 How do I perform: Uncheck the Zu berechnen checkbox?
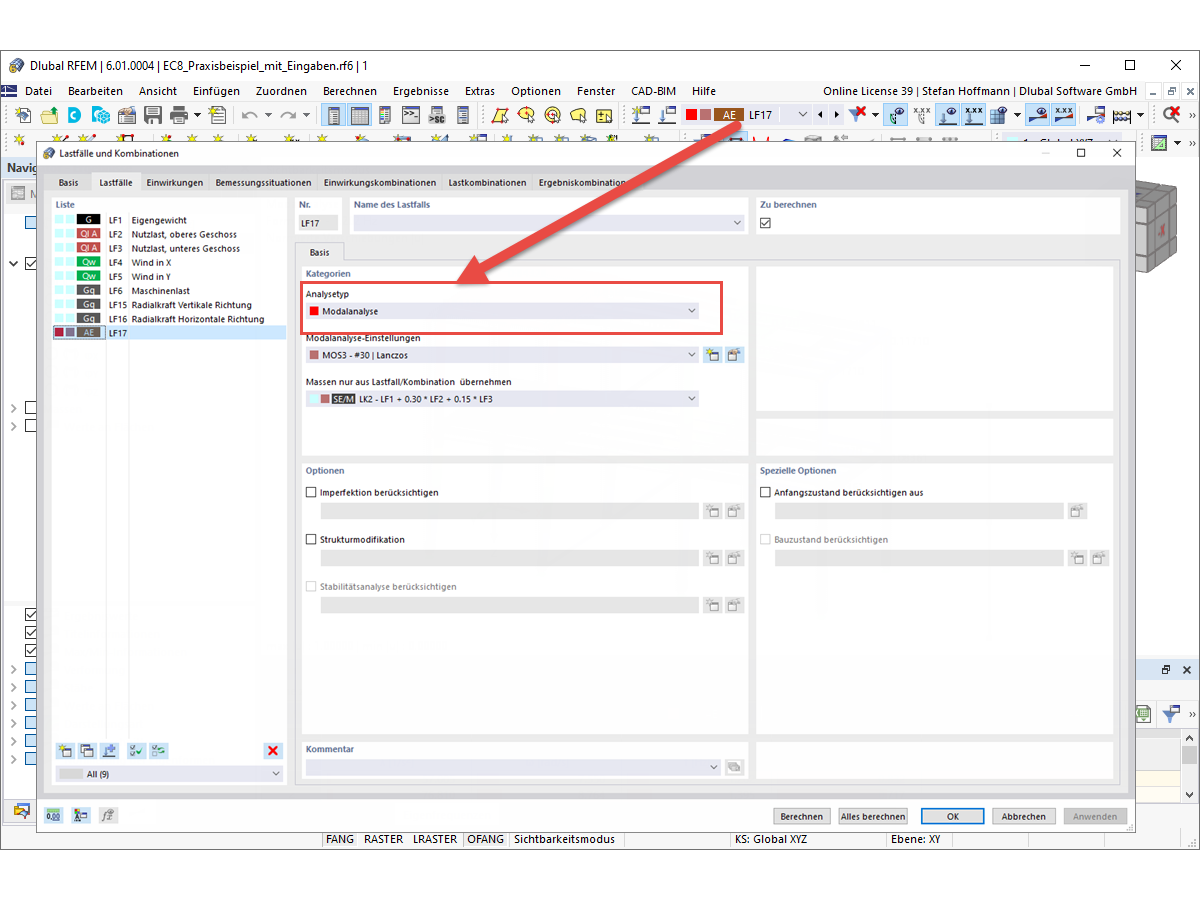pyautogui.click(x=766, y=222)
